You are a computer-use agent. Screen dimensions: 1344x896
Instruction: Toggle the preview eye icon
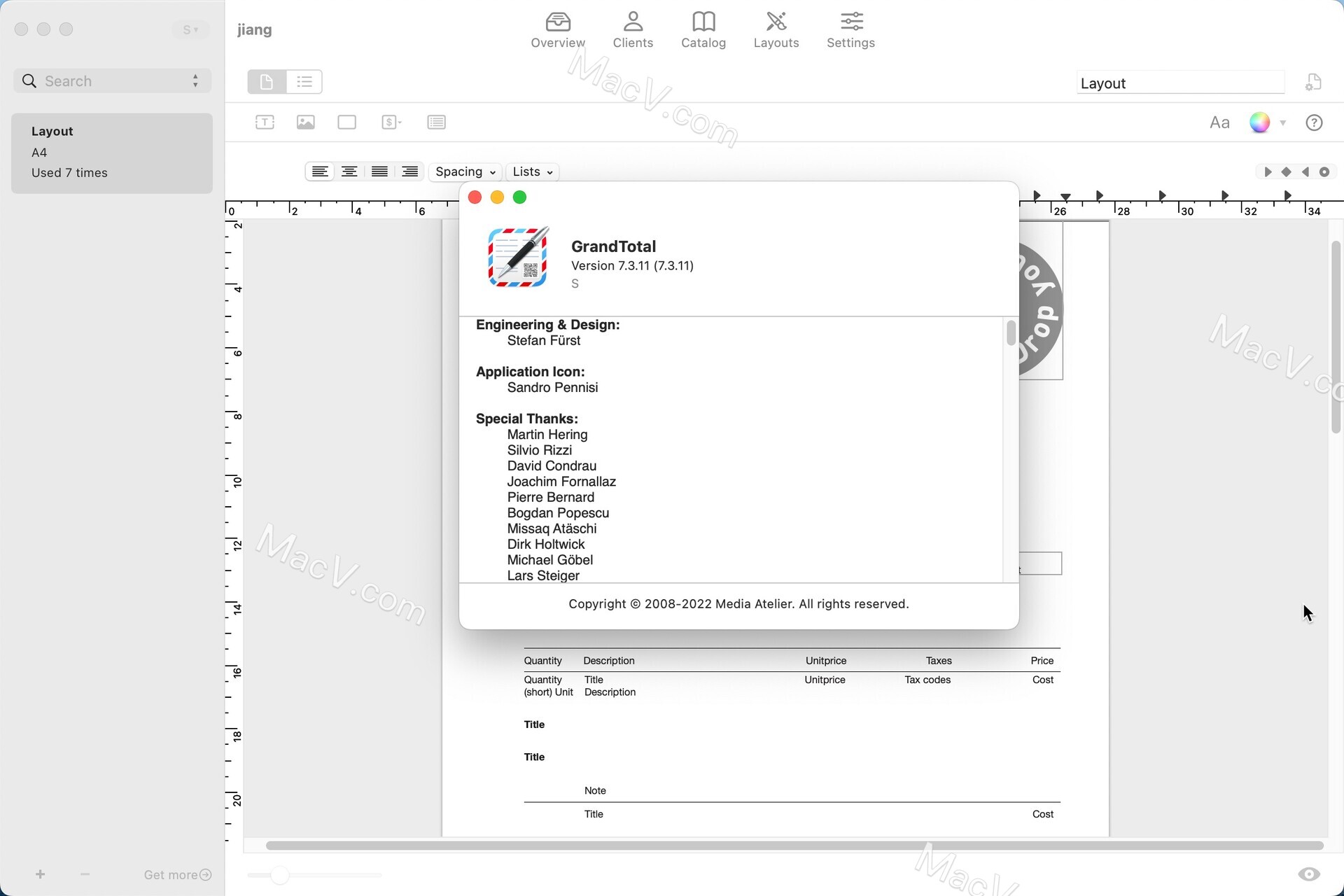coord(1309,874)
